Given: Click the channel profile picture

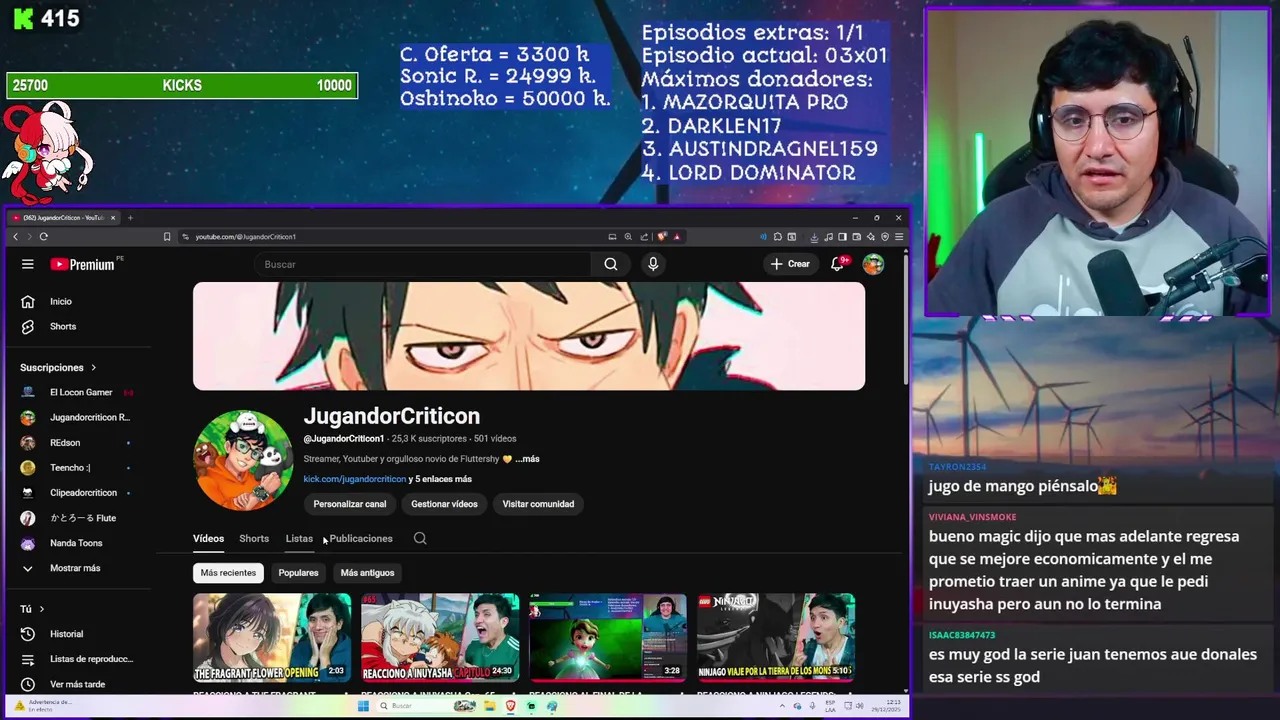Looking at the screenshot, I should pos(243,460).
